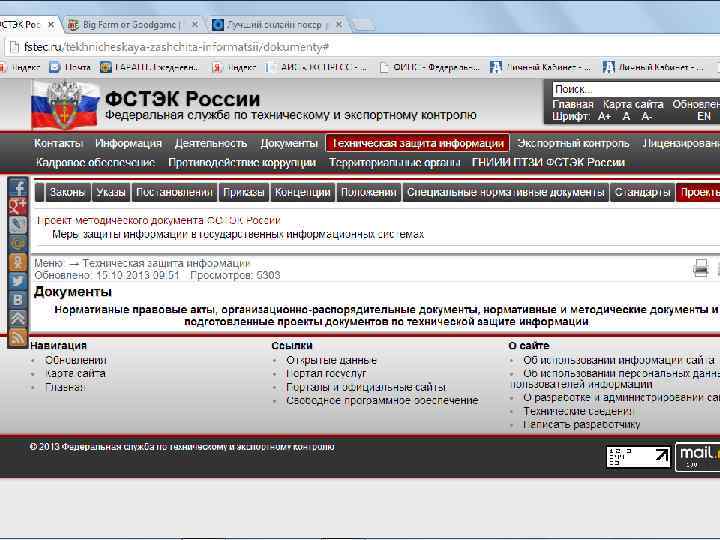
Task: Click the address bar URL field
Action: pos(363,47)
